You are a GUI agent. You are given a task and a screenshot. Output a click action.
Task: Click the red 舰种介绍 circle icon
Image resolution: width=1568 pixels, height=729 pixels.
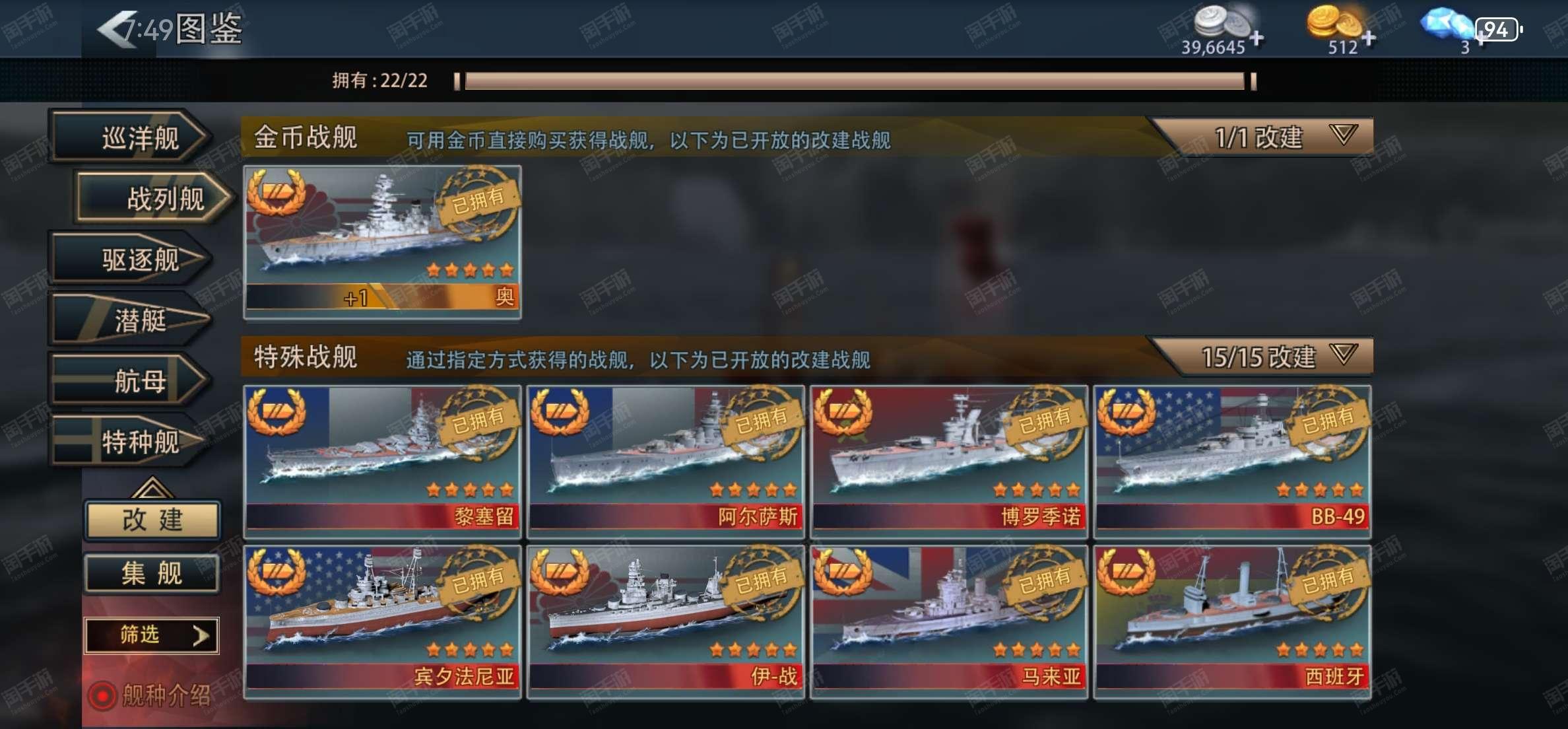[102, 695]
